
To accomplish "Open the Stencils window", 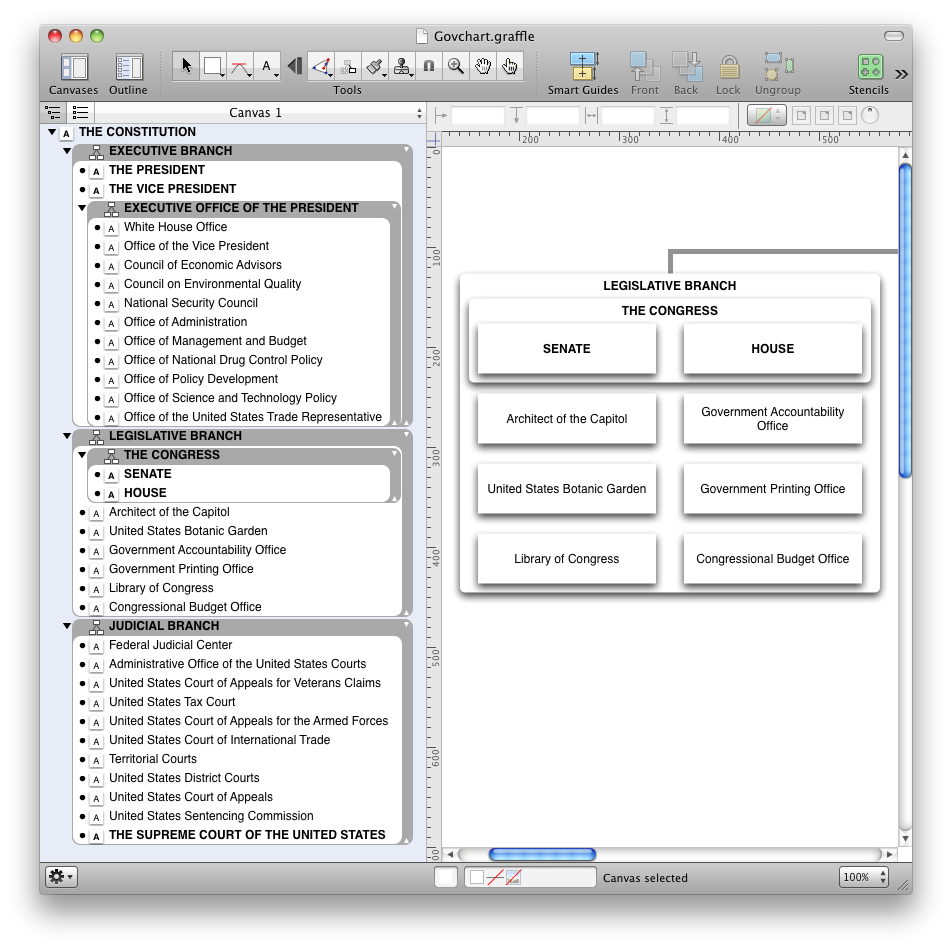I will (869, 73).
